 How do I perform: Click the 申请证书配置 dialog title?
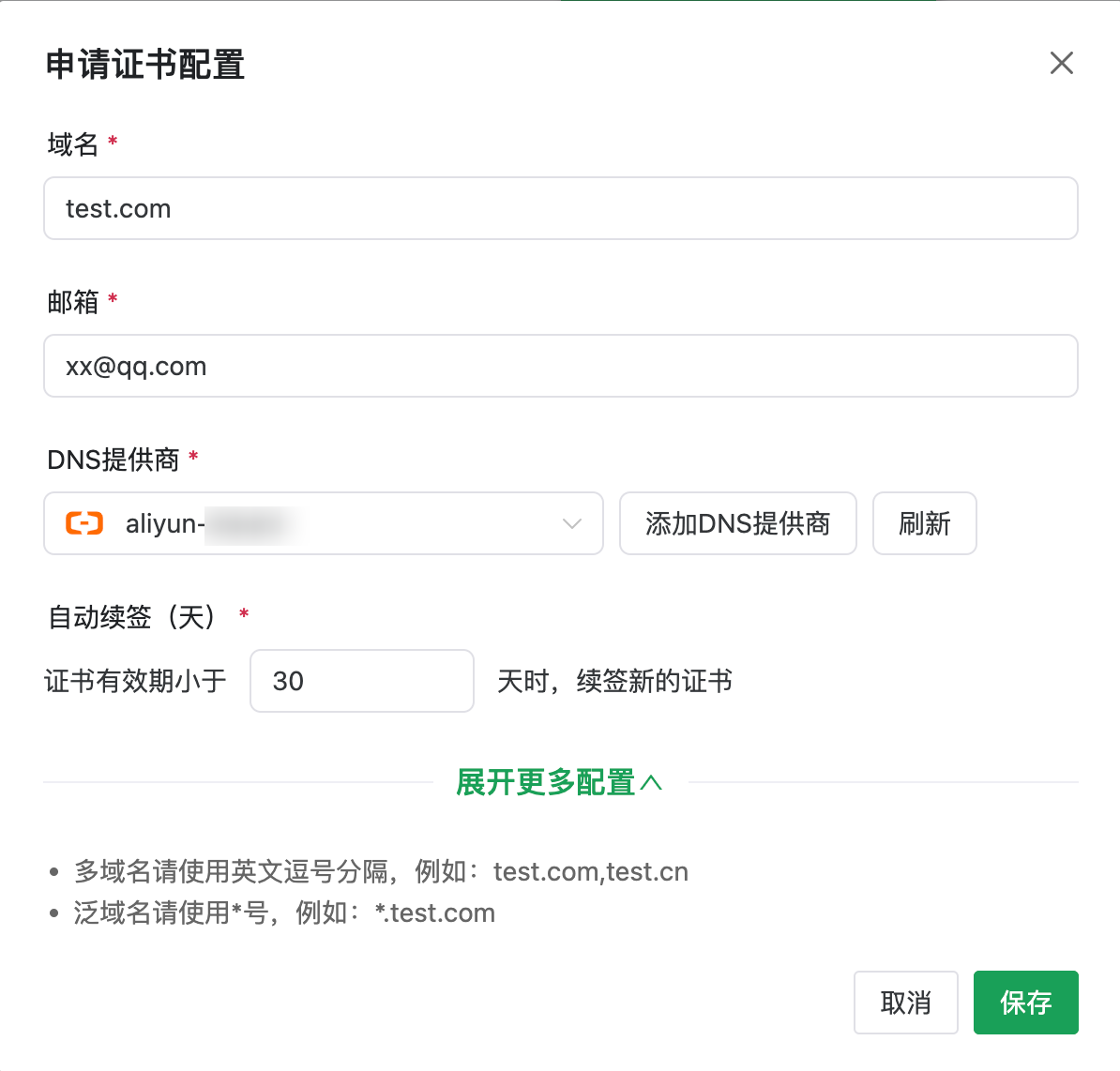point(145,65)
